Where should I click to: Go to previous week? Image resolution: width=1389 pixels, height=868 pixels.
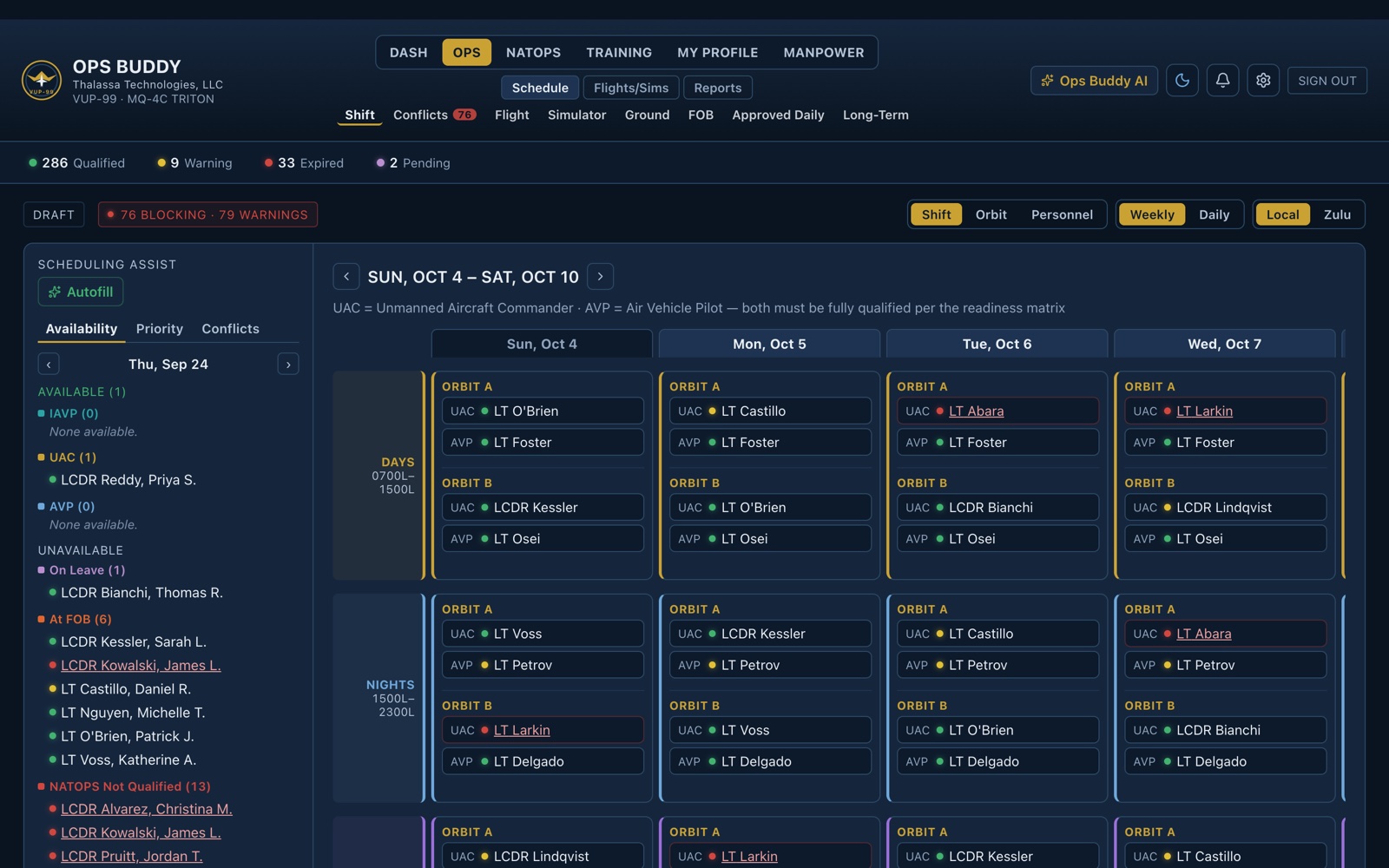pyautogui.click(x=346, y=276)
